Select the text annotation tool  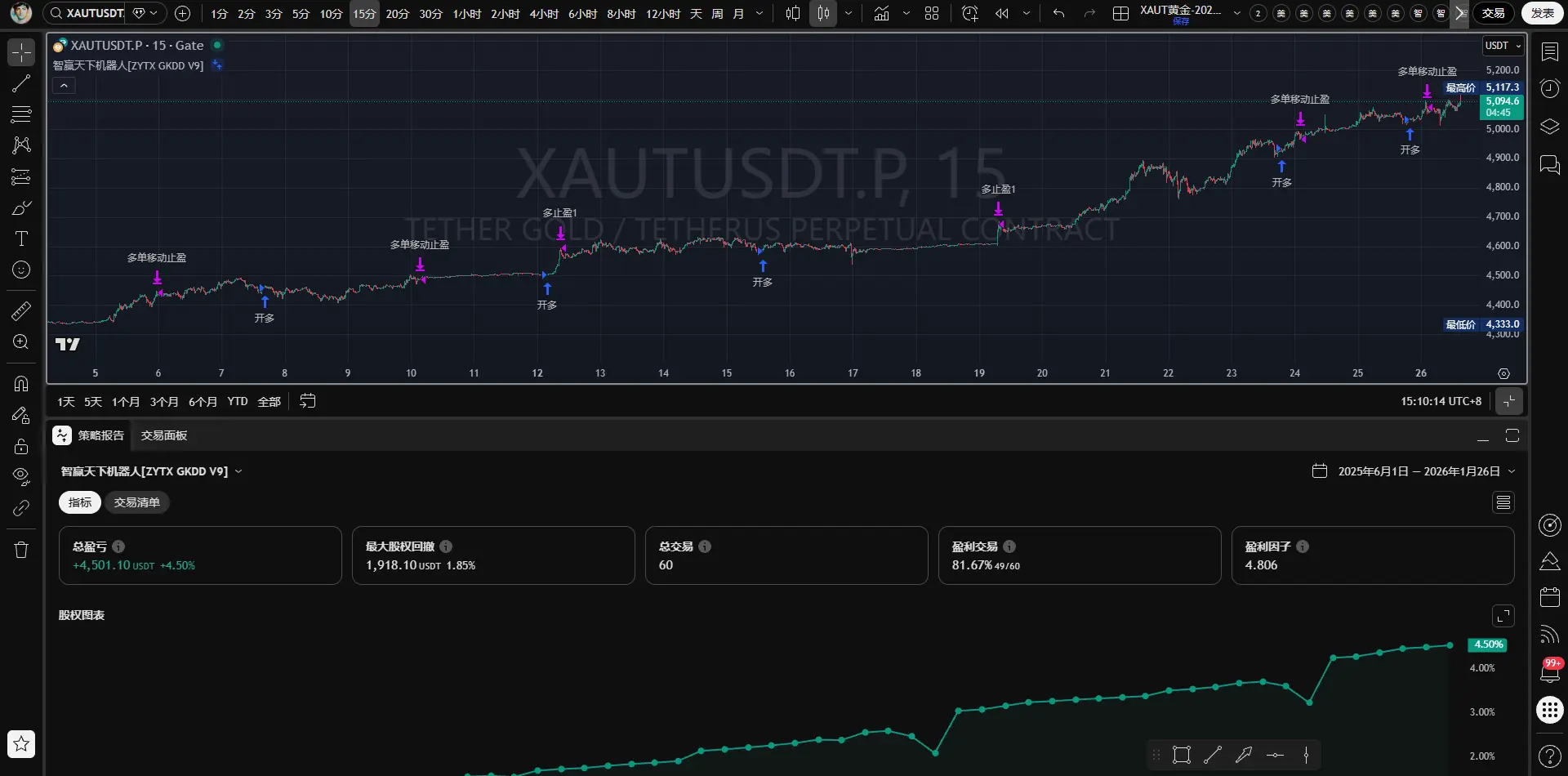click(21, 239)
